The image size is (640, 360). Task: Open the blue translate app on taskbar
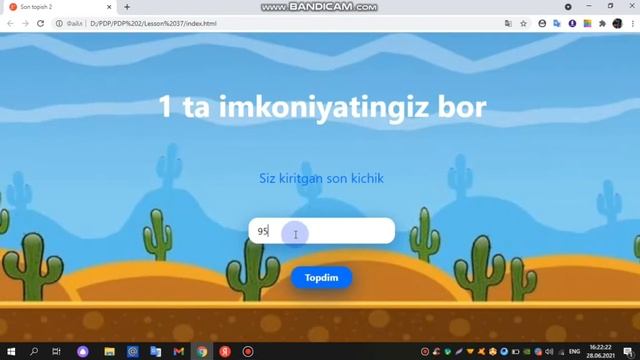pos(156,351)
